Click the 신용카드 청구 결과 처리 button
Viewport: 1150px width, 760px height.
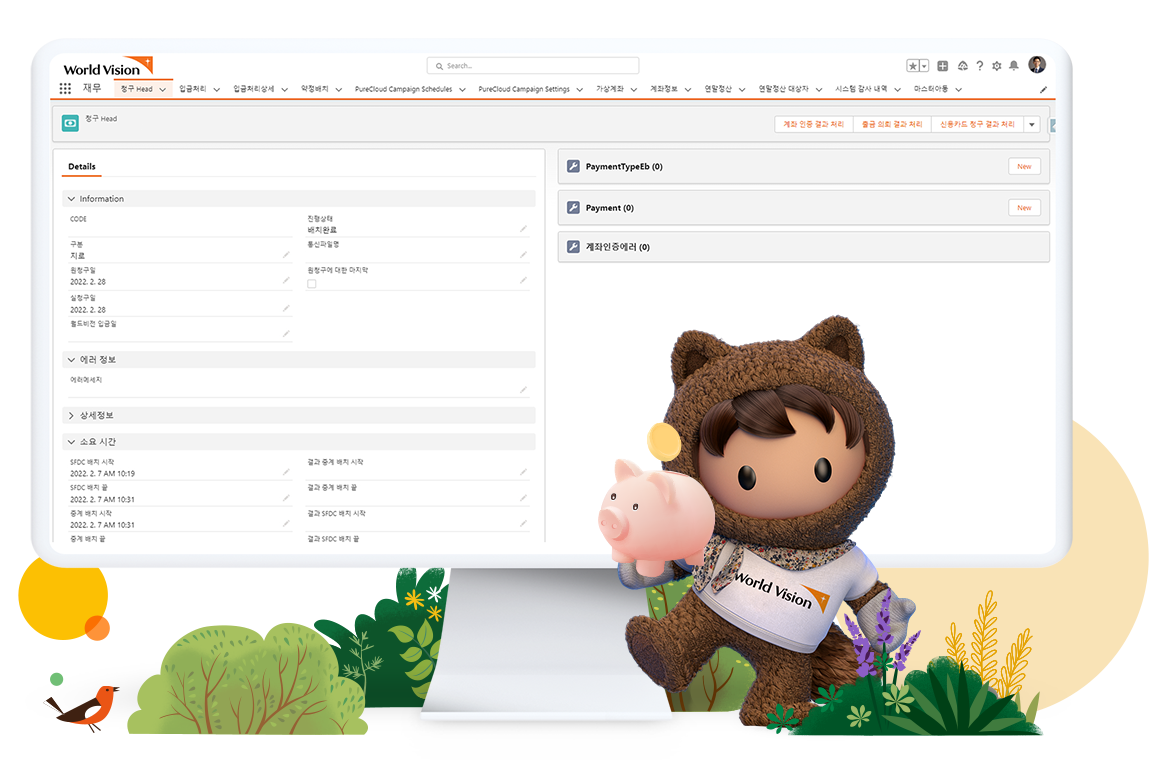(x=978, y=125)
